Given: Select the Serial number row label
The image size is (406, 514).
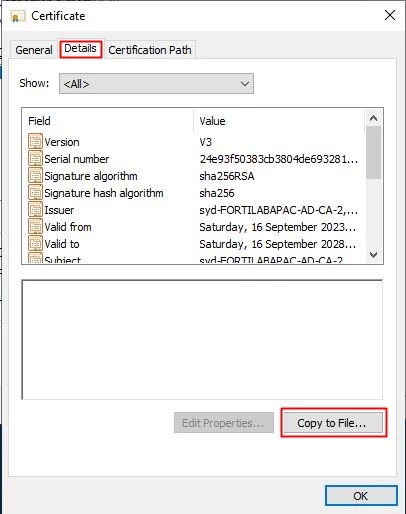Looking at the screenshot, I should 77,159.
